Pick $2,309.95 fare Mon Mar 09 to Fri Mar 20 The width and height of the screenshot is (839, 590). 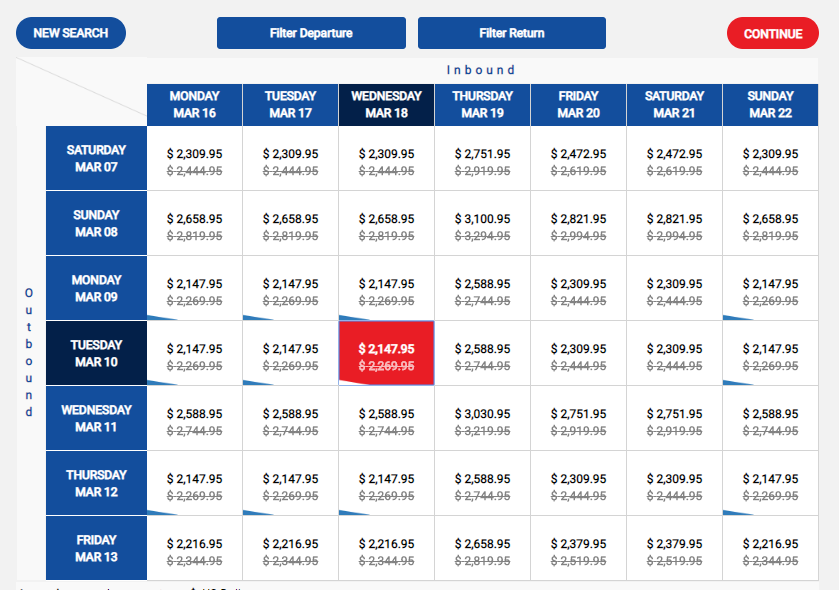(578, 288)
